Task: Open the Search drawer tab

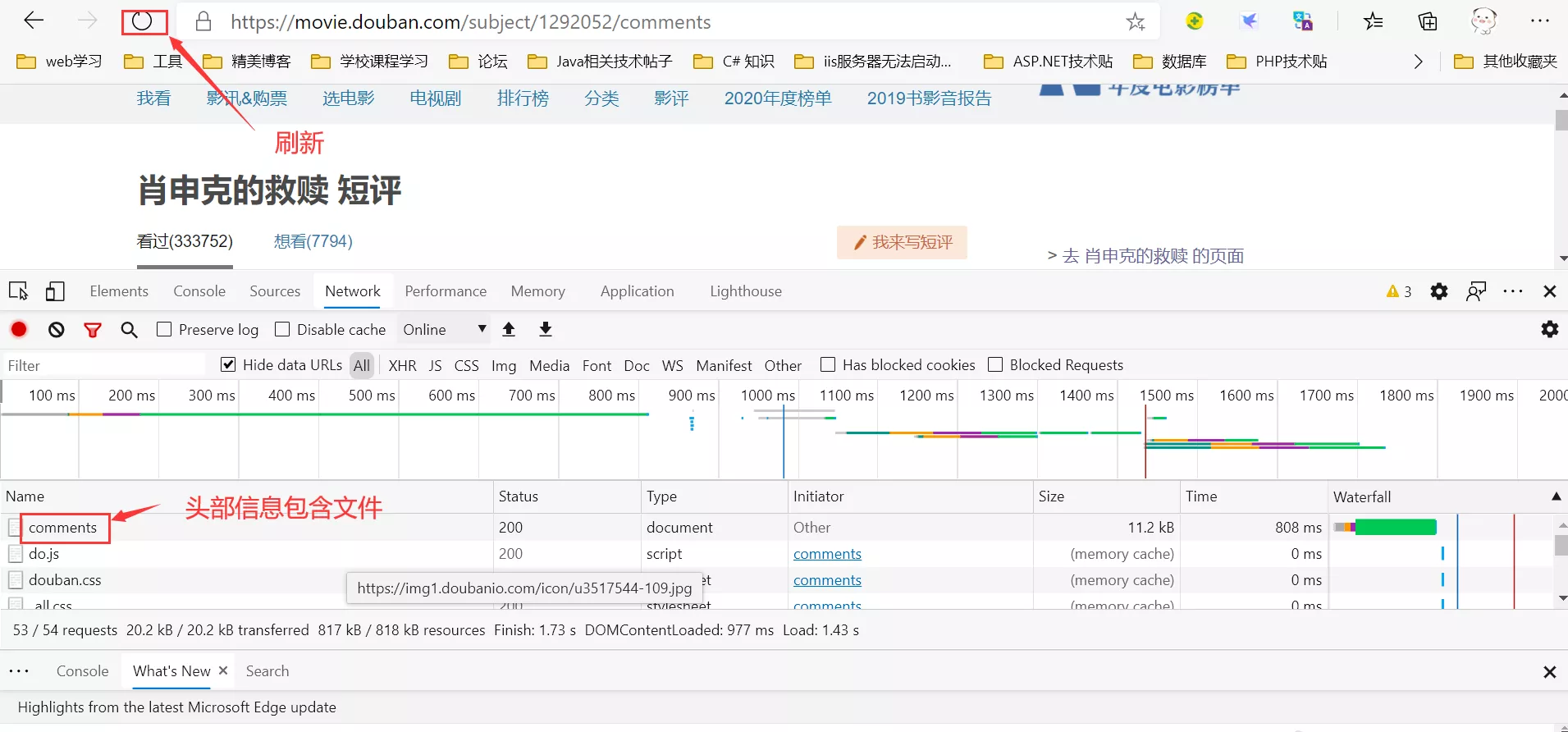Action: point(267,671)
